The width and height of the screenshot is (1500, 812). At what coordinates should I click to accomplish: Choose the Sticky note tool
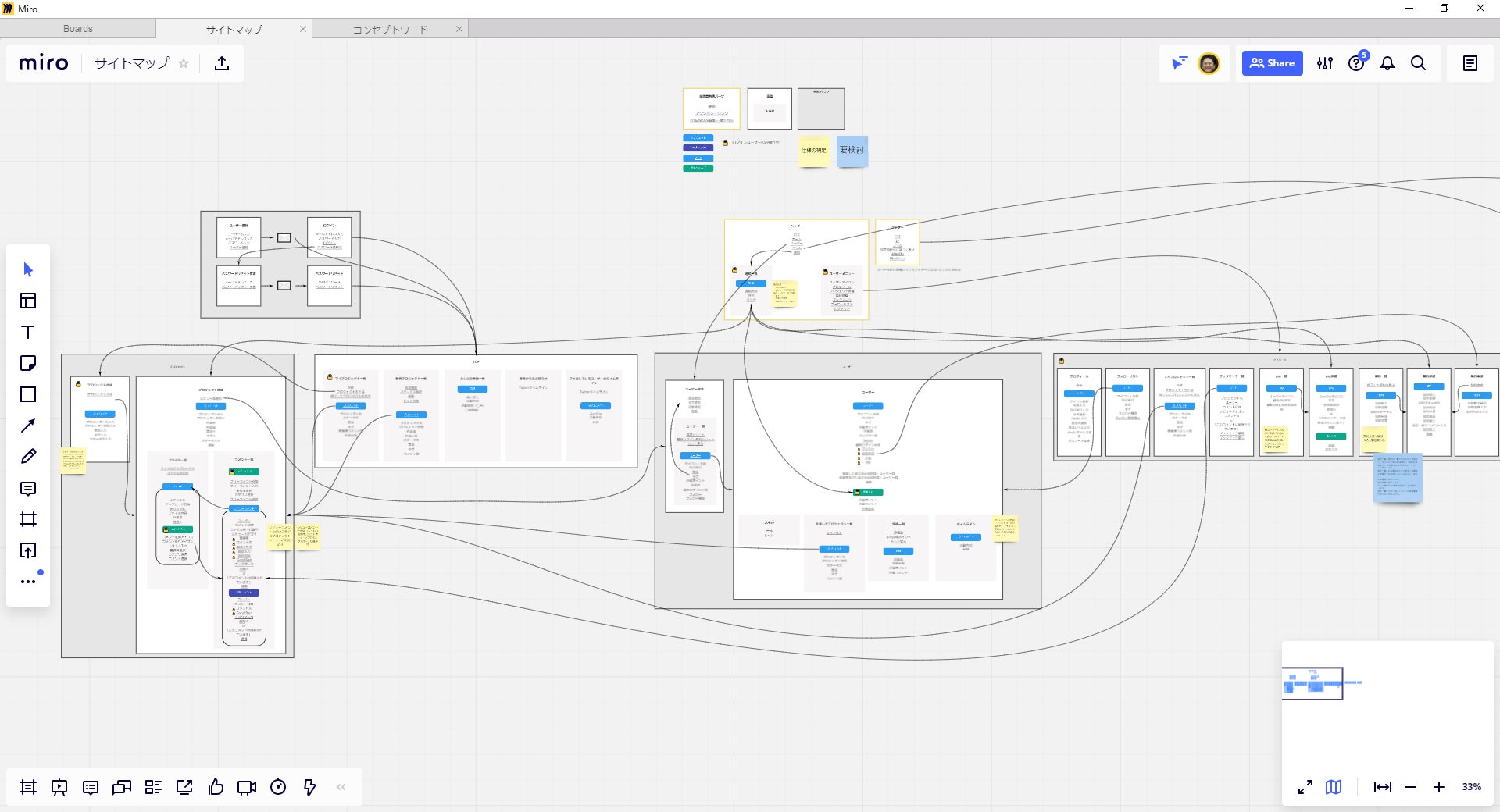point(28,363)
